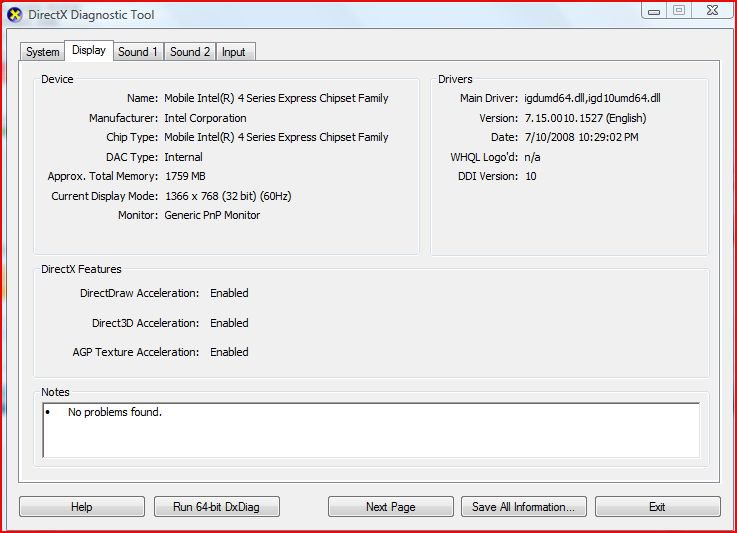This screenshot has height=533, width=737.
Task: Click the Main Driver label
Action: [x=489, y=98]
